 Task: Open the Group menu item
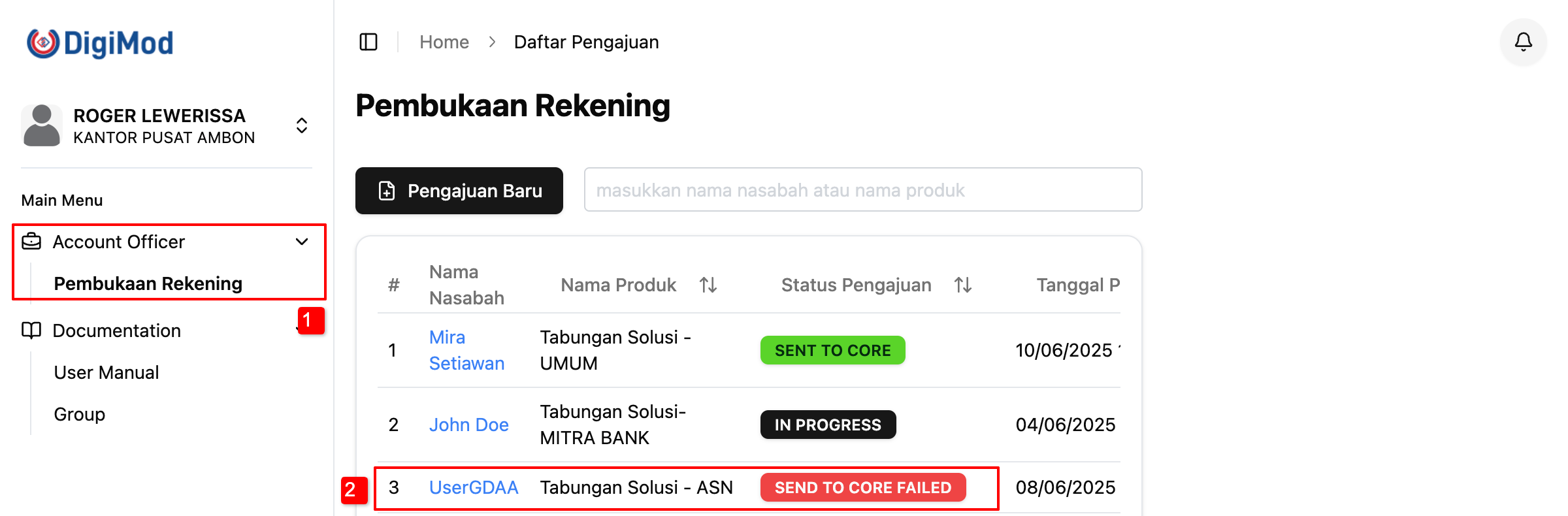tap(80, 414)
